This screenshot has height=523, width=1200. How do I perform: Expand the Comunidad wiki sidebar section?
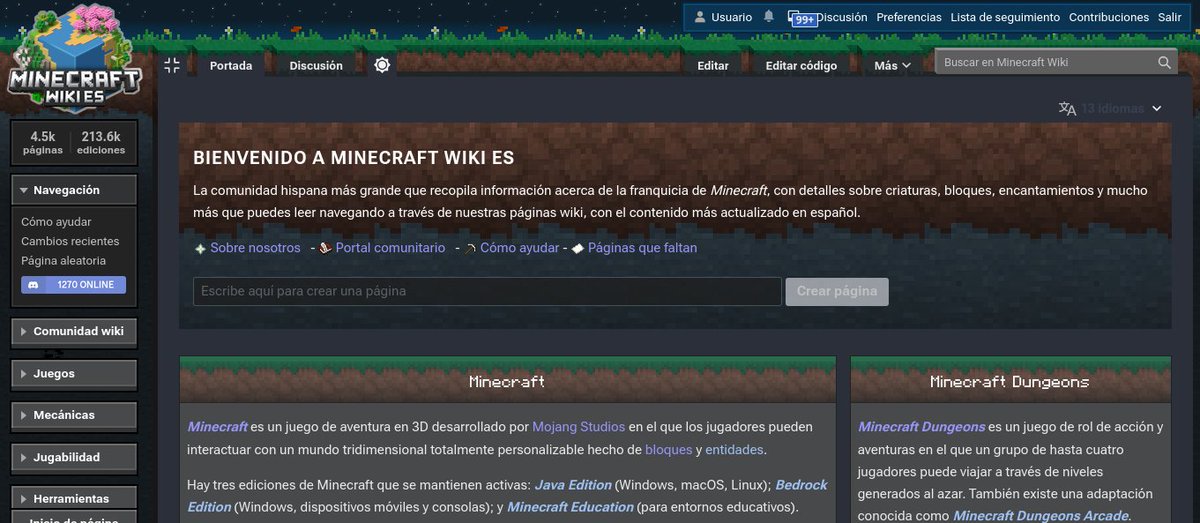tap(73, 331)
